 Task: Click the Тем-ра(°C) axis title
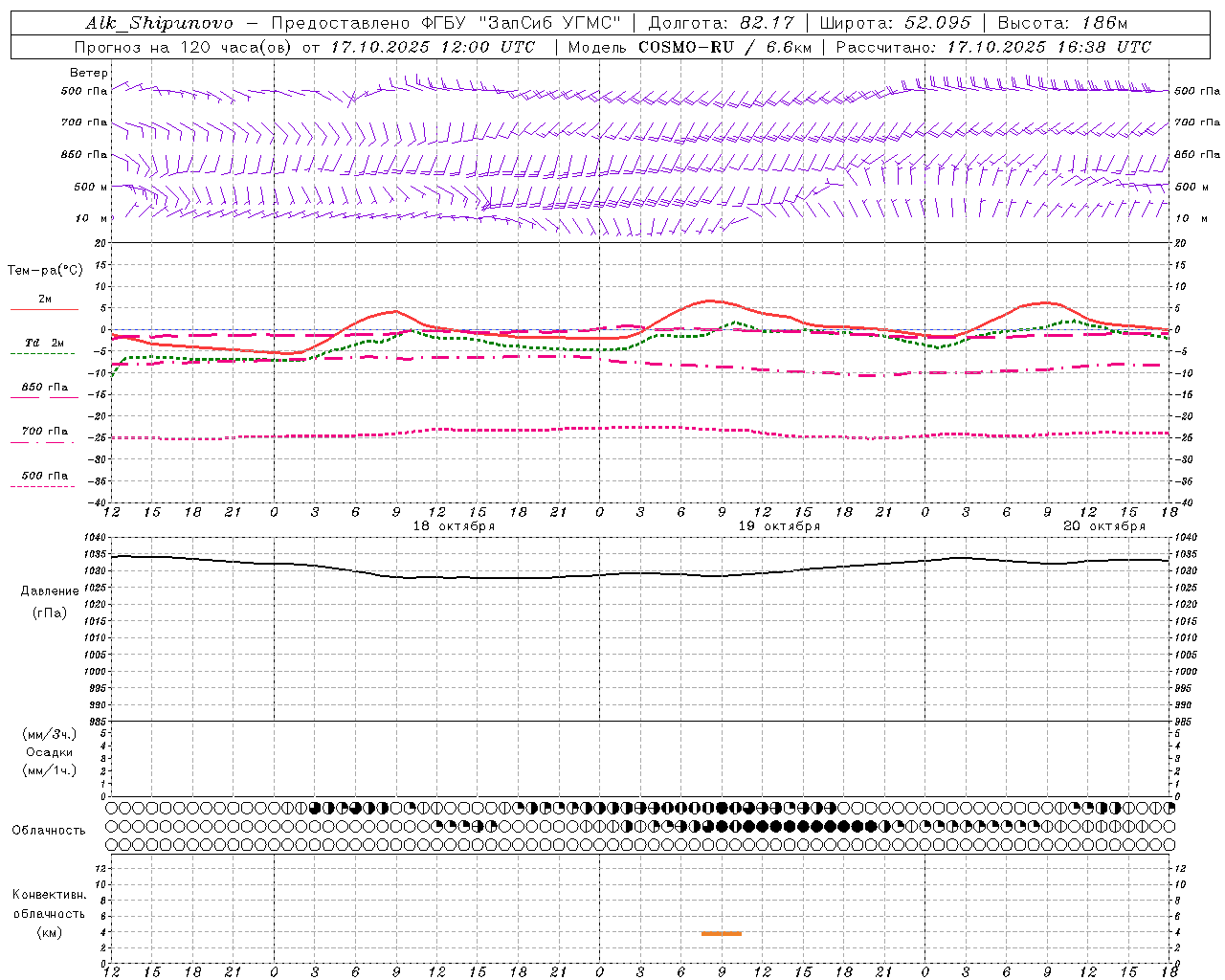45,271
